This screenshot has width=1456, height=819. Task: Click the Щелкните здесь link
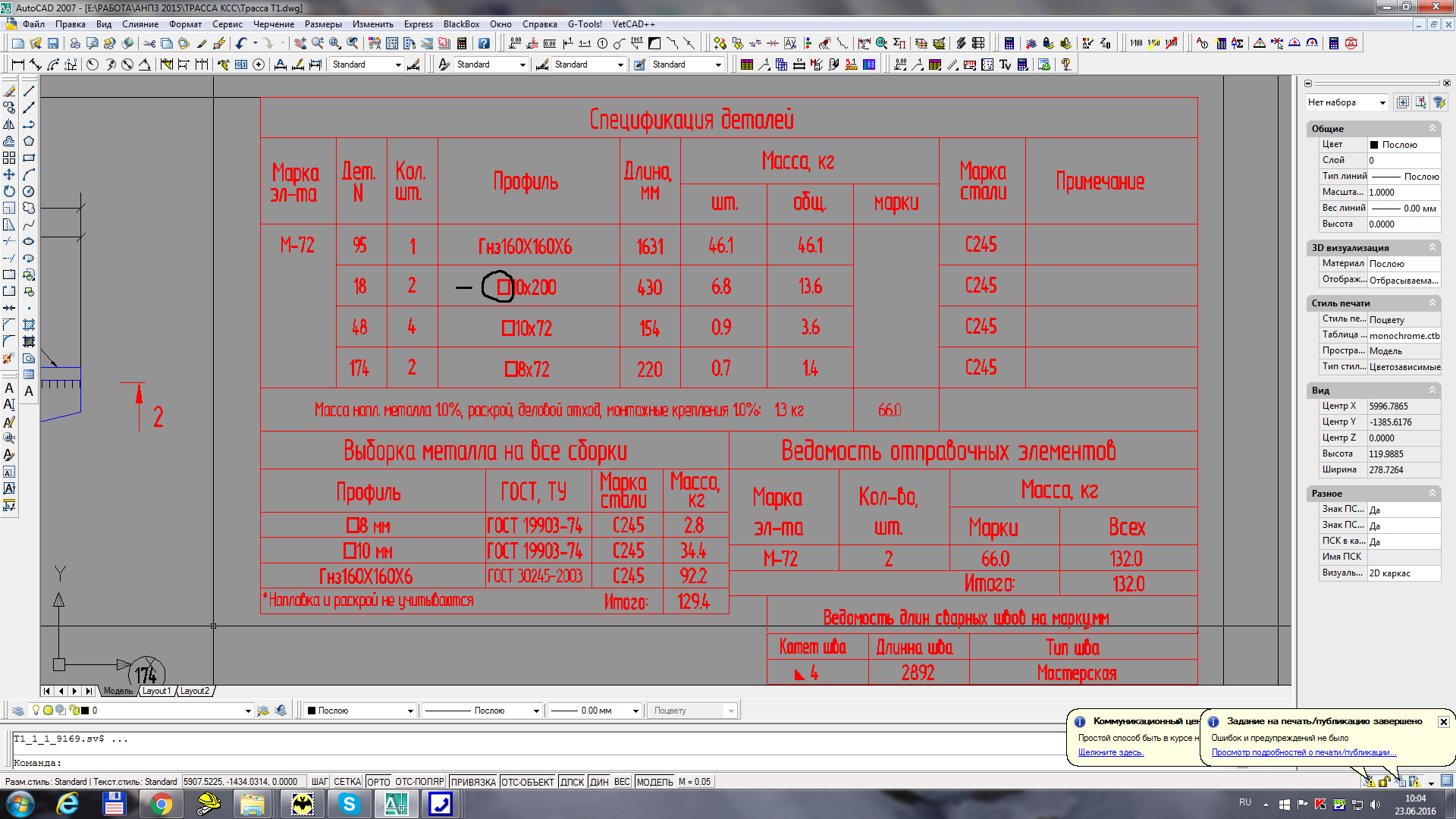click(1110, 752)
